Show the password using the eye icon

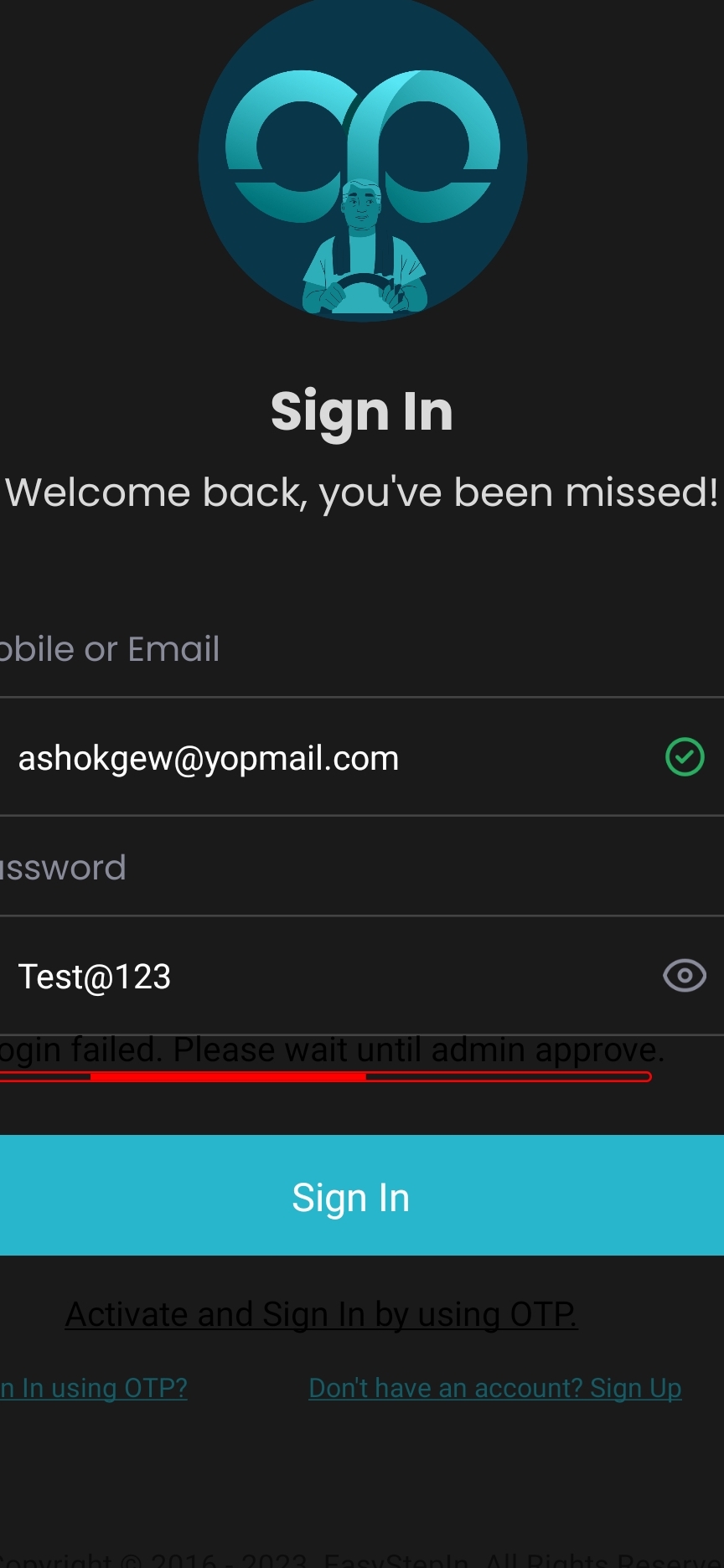pos(685,976)
